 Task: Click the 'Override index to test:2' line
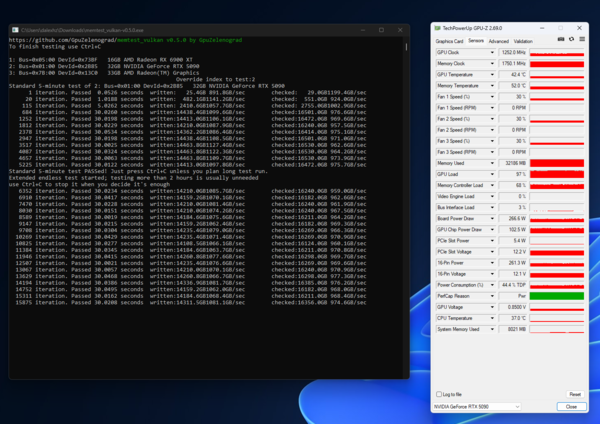click(x=215, y=79)
